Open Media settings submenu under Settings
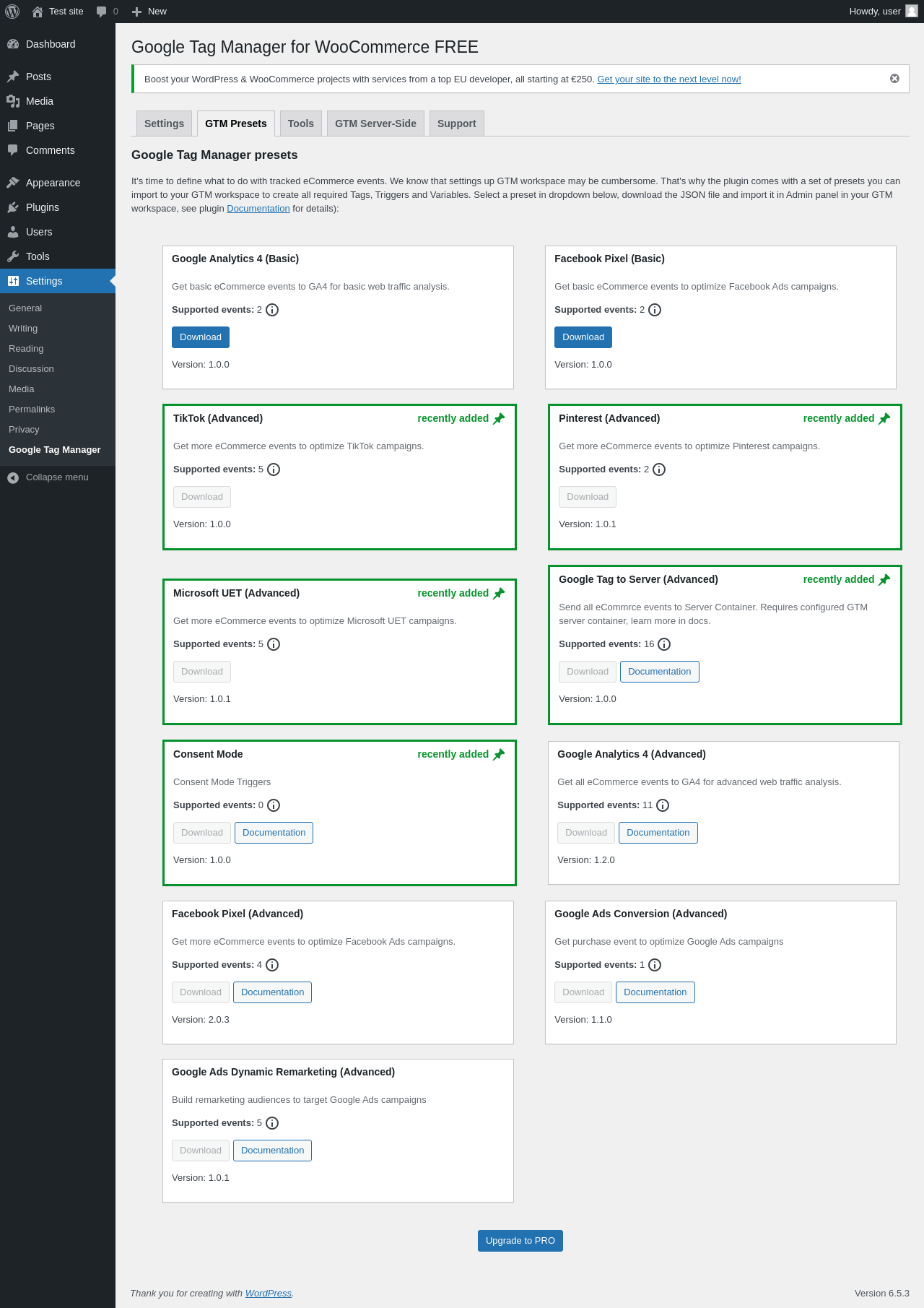Screen dimensions: 924x1308 pyautogui.click(x=58, y=389)
